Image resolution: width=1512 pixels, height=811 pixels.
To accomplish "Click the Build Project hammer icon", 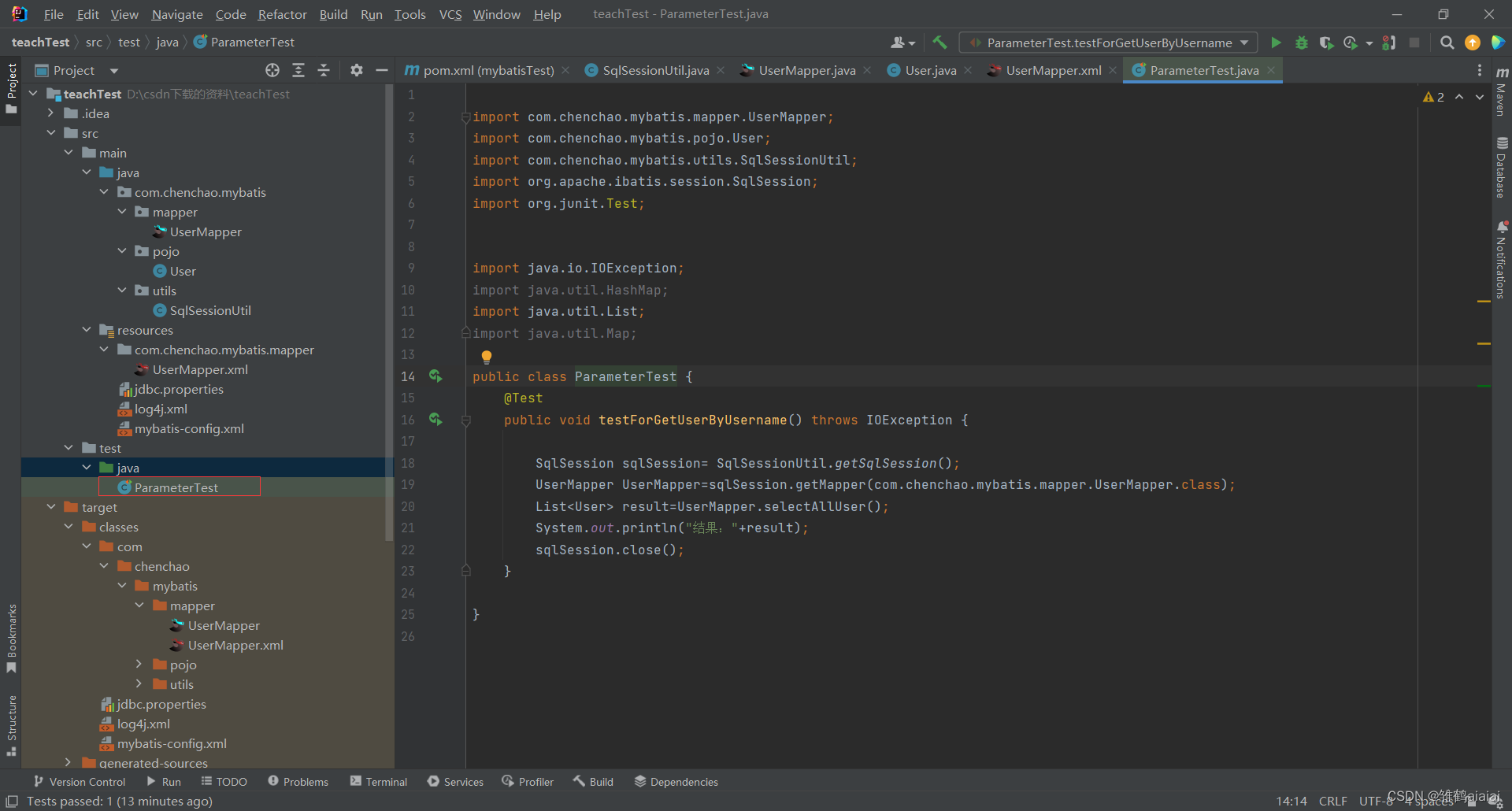I will [939, 43].
